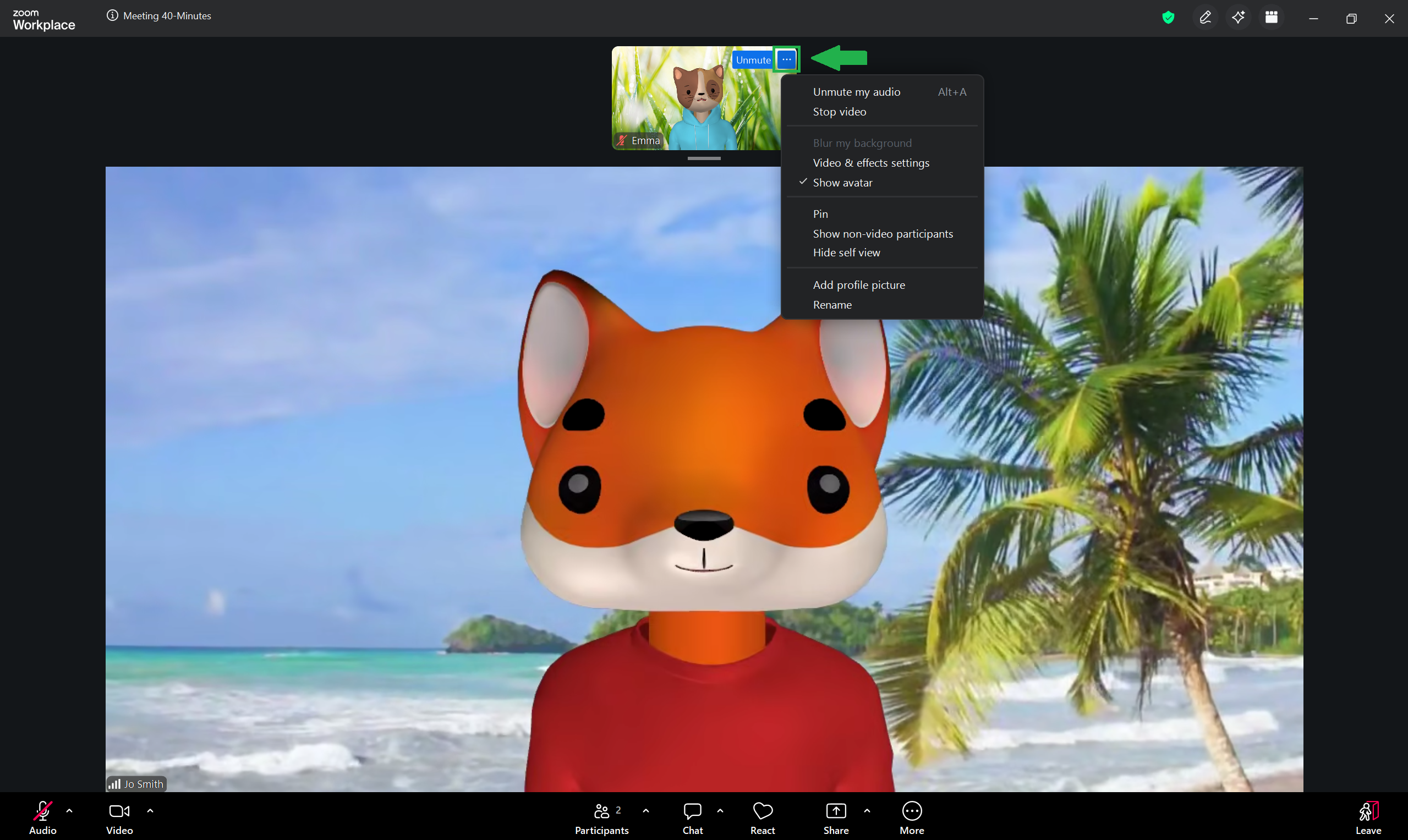Open the encryption shield info
The image size is (1408, 840).
pos(1168,18)
